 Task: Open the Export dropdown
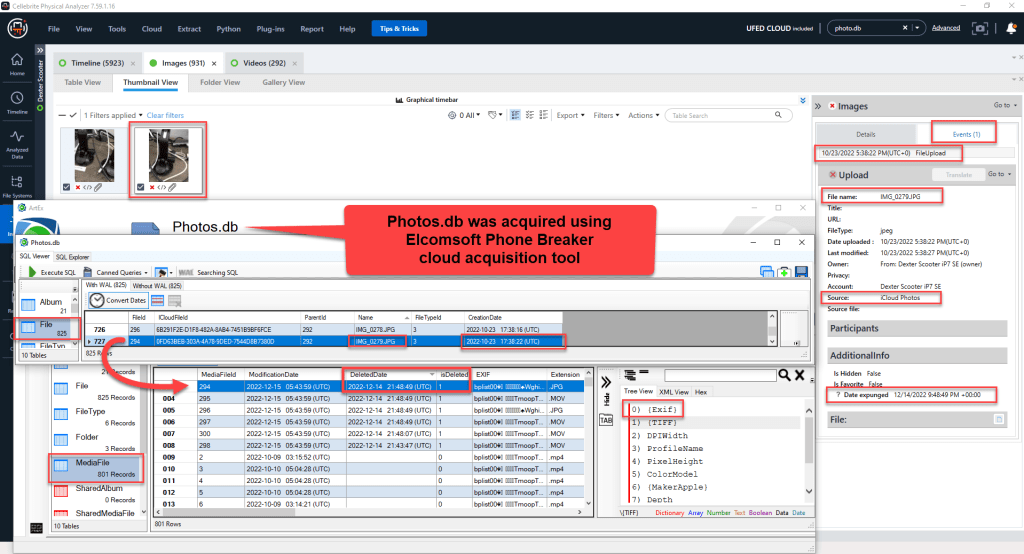571,115
